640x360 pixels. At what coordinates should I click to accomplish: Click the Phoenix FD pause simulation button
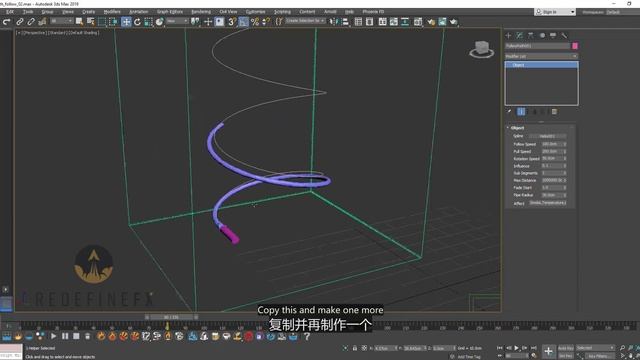click(65, 336)
